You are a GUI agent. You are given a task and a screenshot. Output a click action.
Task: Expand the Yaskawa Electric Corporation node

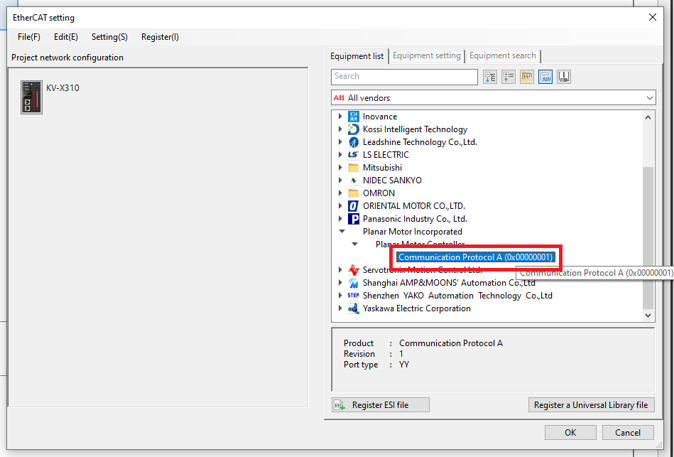click(x=340, y=309)
